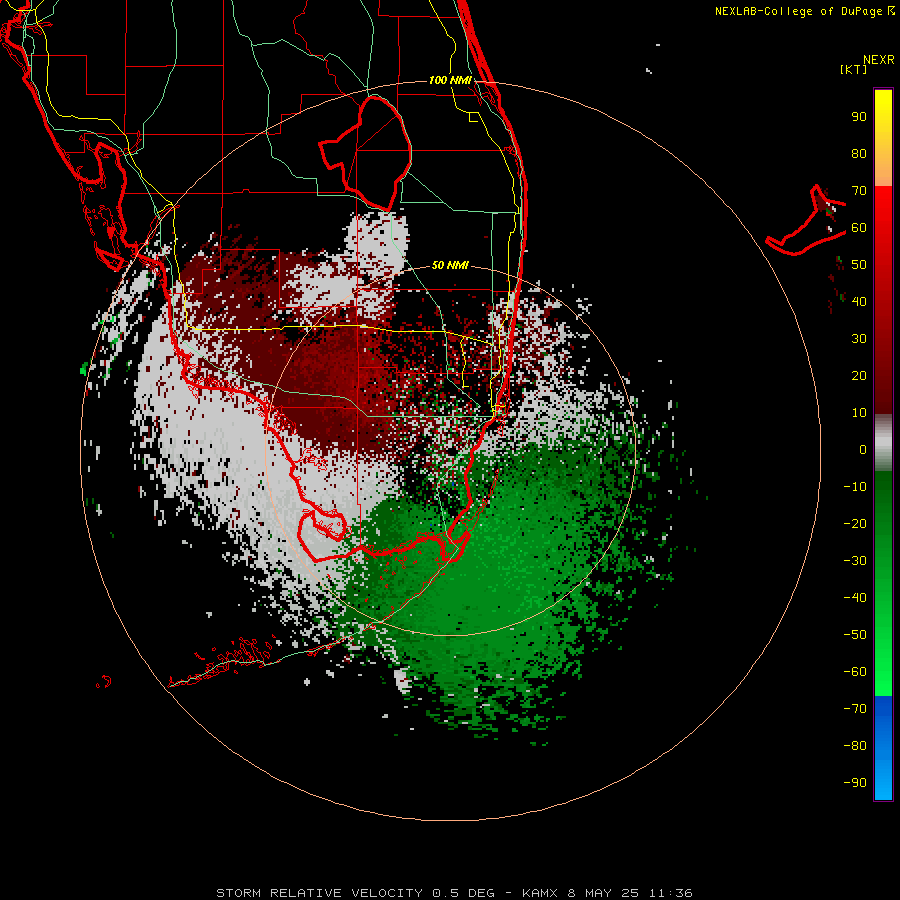The image size is (900, 900).
Task: Select the -90 value on velocity scale
Action: [855, 783]
